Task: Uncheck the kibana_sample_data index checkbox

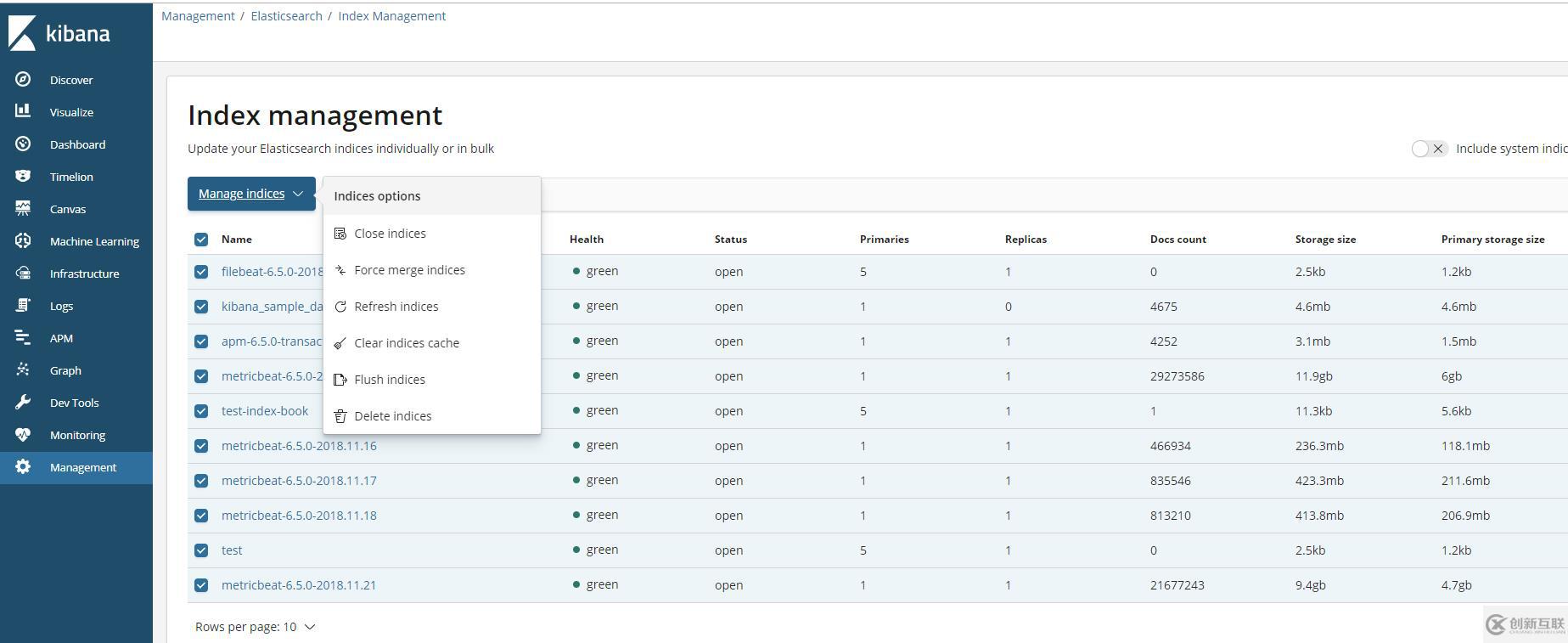Action: (x=201, y=307)
